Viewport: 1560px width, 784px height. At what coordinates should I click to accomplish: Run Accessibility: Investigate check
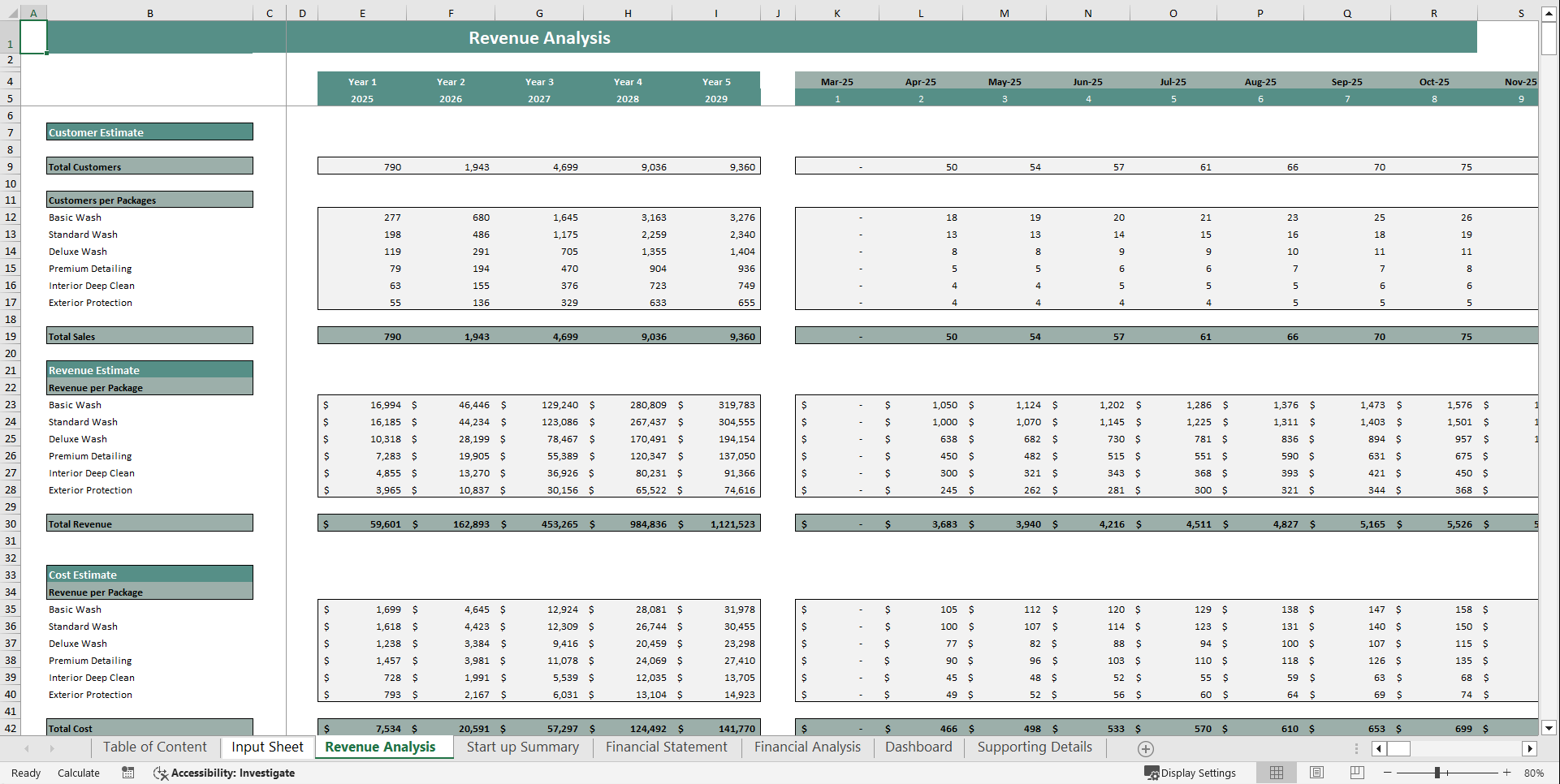225,773
